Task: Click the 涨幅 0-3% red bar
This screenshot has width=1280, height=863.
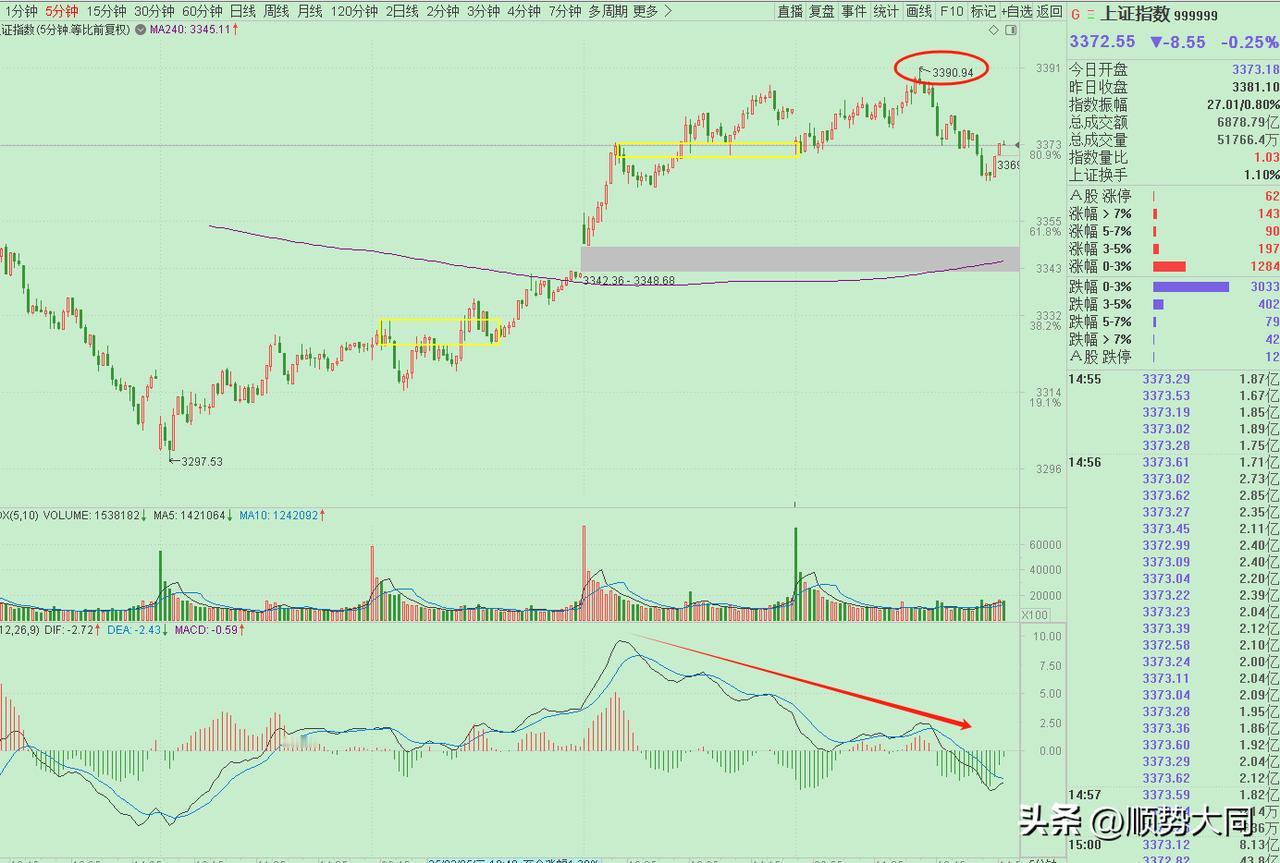Action: (x=1169, y=267)
